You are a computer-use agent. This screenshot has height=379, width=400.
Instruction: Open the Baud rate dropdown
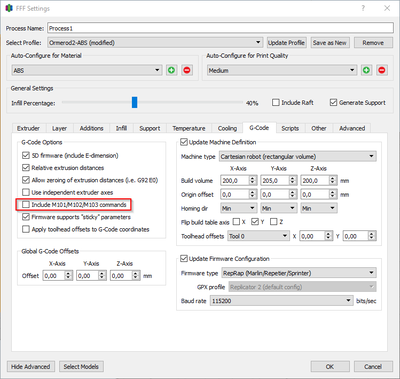click(x=281, y=301)
